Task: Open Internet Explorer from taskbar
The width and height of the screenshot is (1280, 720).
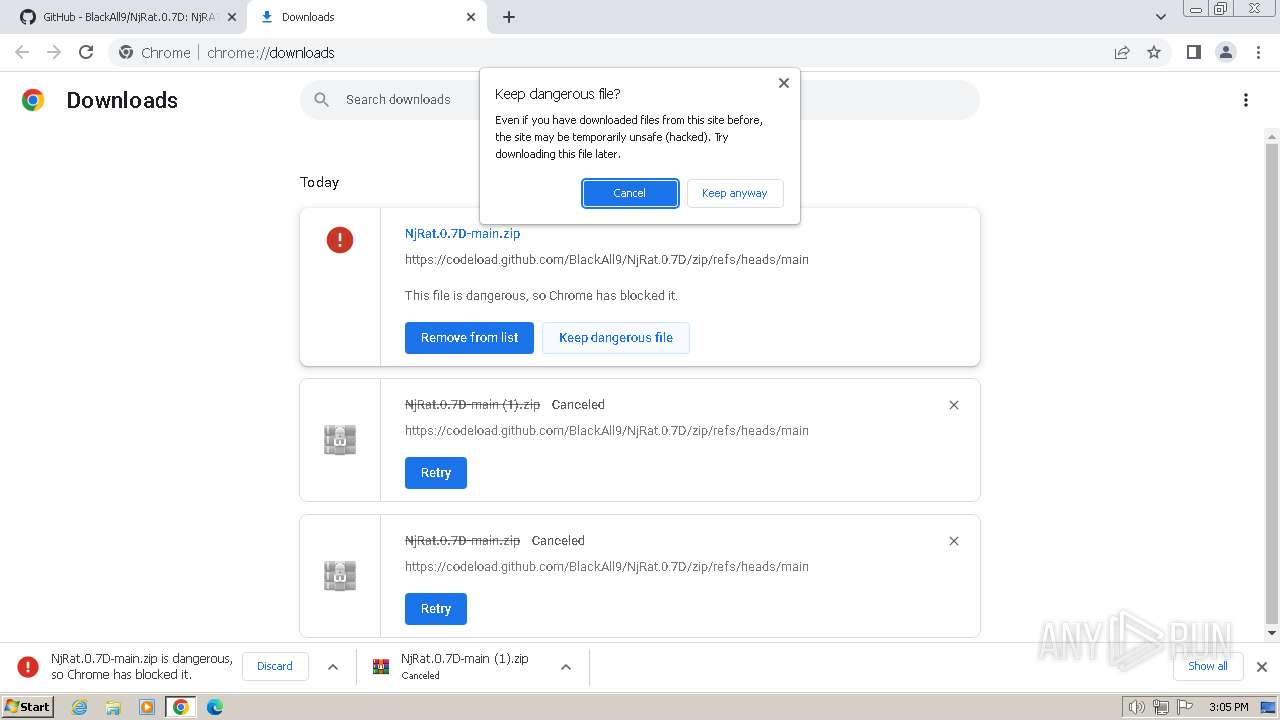Action: (79, 707)
